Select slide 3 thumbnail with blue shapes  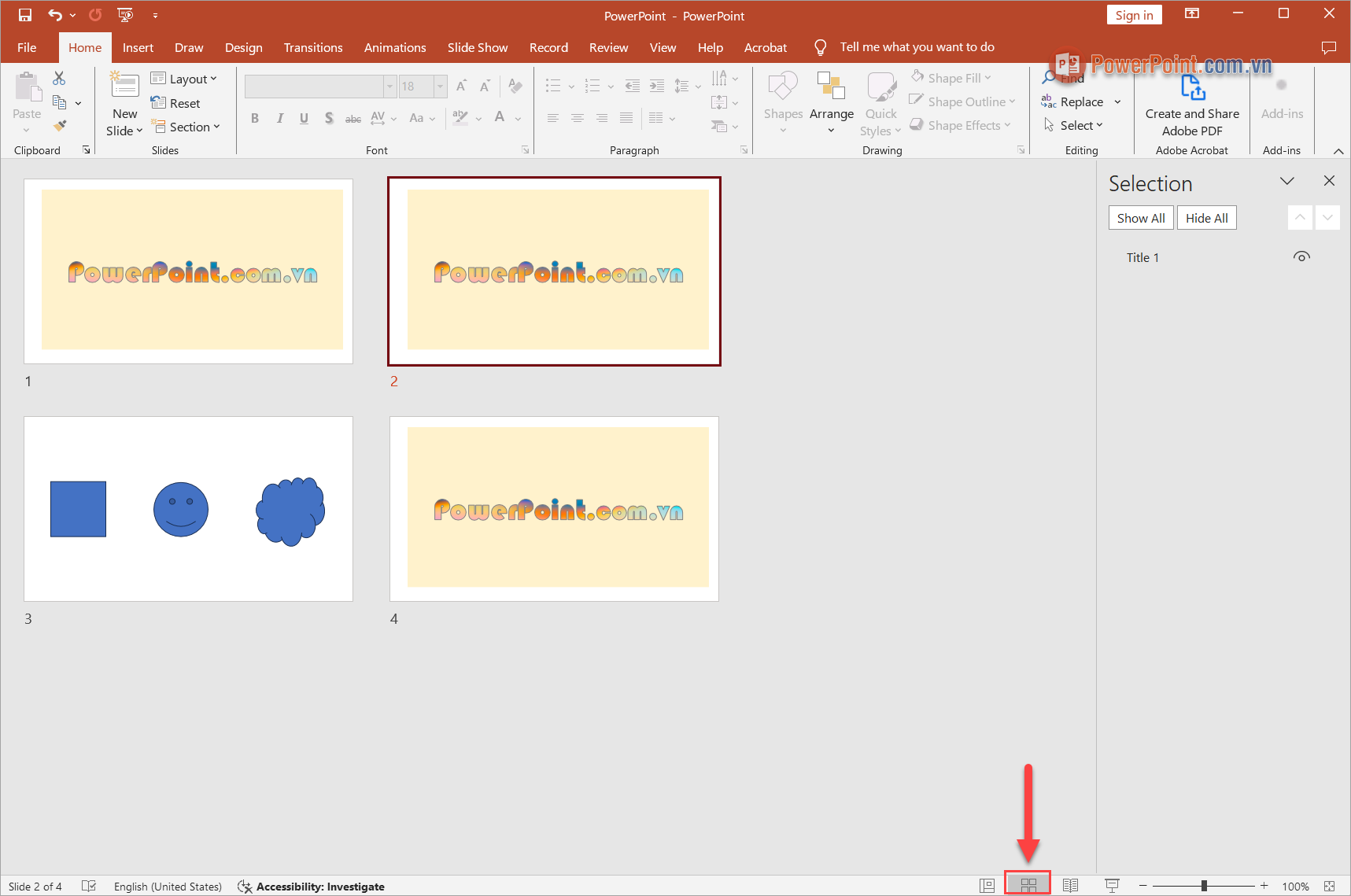click(188, 509)
